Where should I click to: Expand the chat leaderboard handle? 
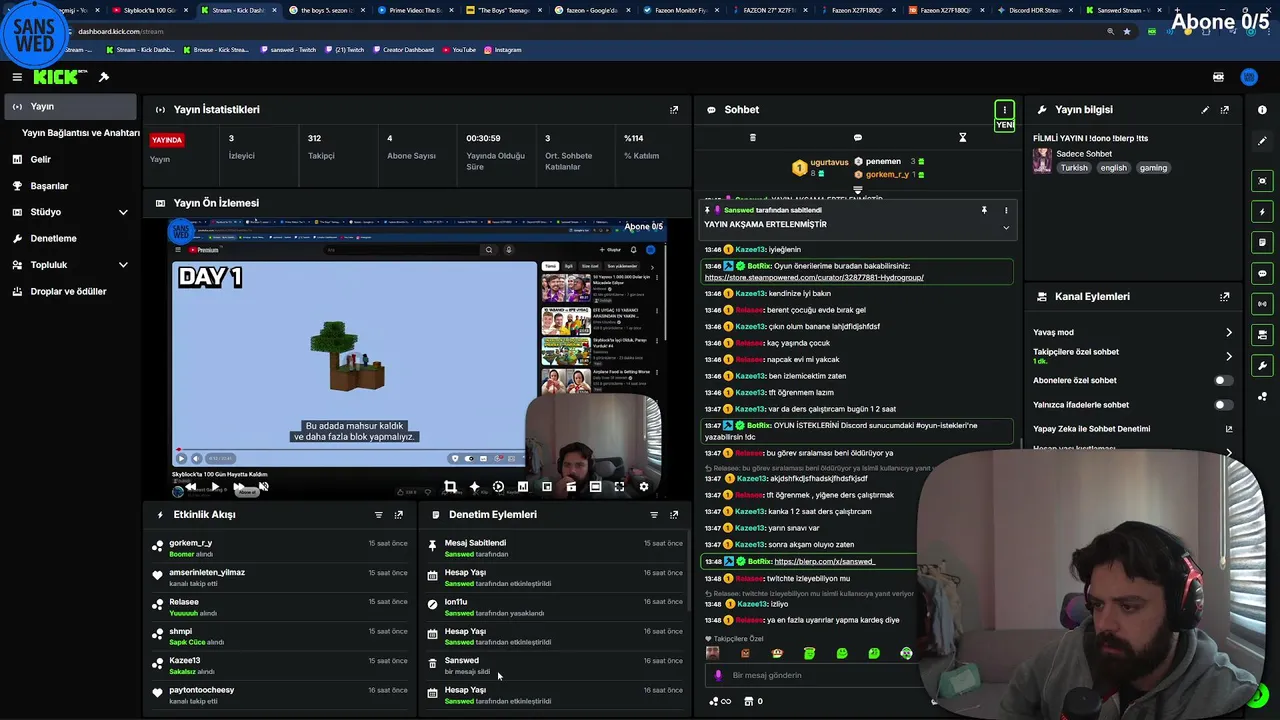(858, 189)
